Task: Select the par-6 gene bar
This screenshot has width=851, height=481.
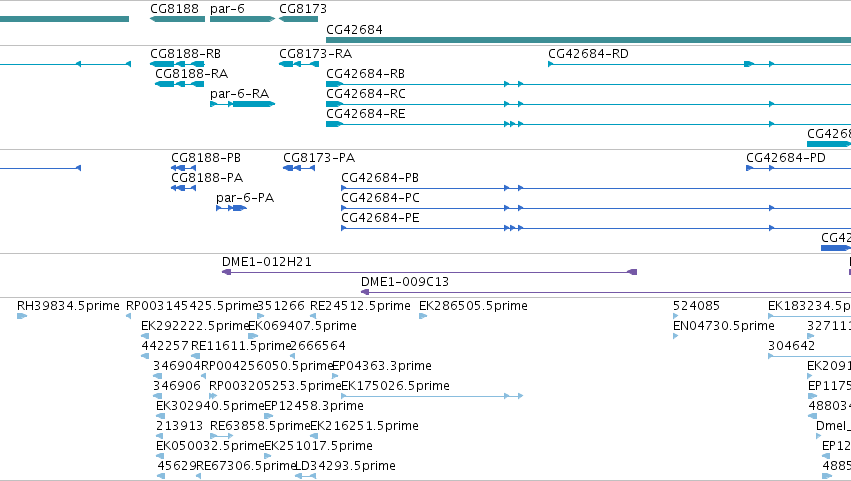Action: (x=243, y=19)
